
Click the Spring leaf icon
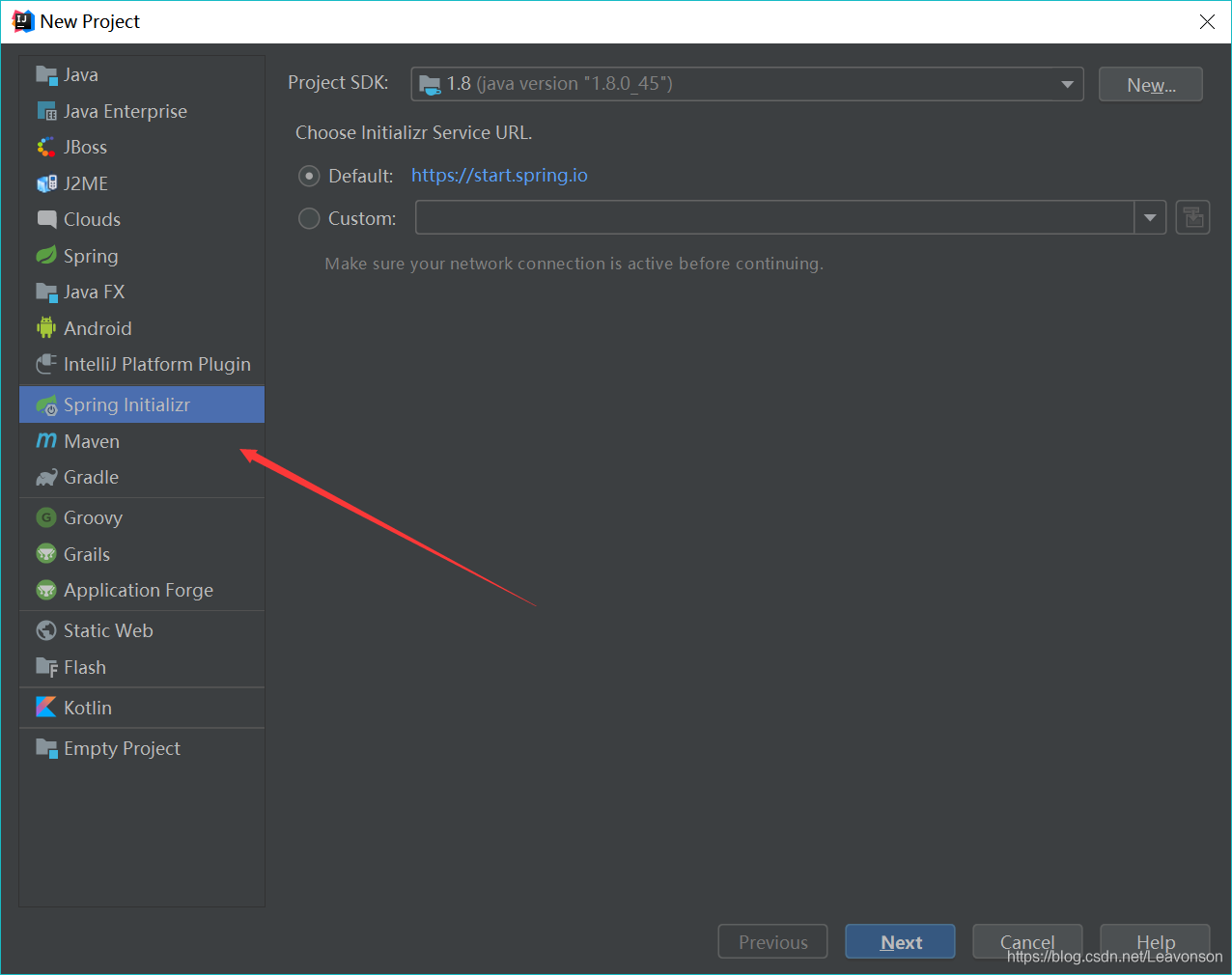(x=46, y=256)
